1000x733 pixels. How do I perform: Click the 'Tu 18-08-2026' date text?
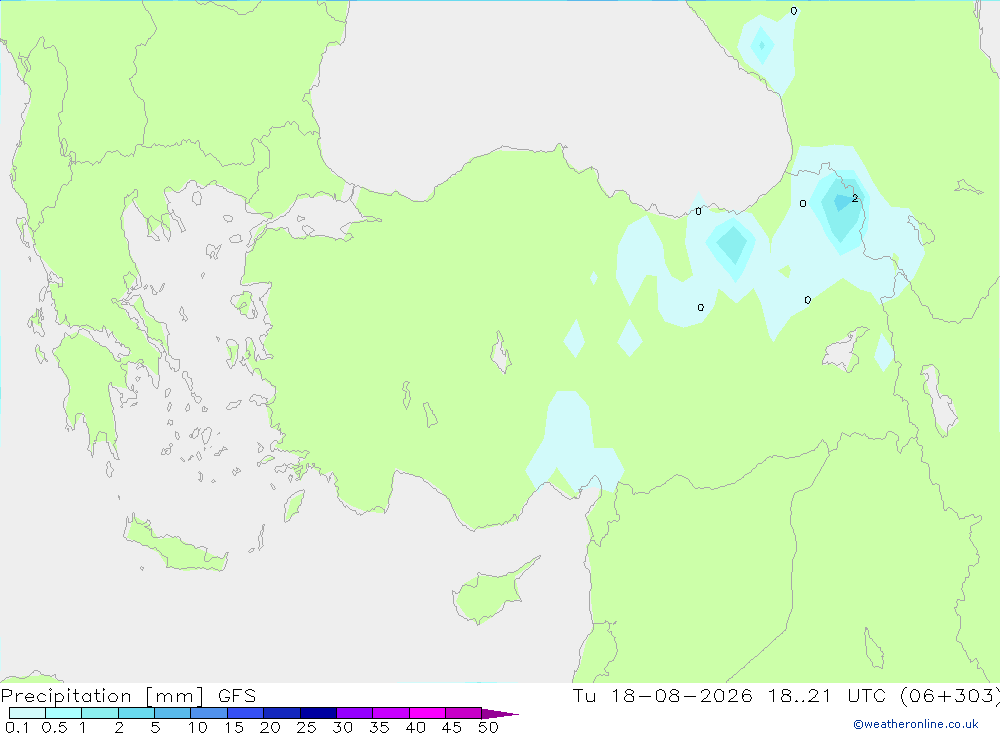point(663,695)
